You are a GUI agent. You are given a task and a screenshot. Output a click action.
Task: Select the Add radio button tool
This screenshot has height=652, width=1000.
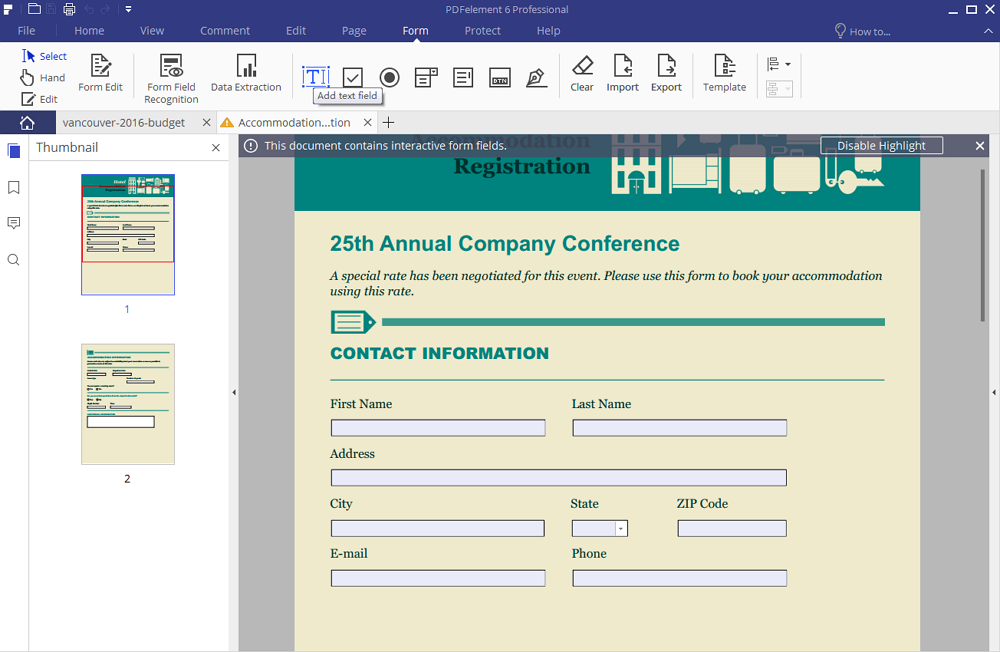(390, 77)
